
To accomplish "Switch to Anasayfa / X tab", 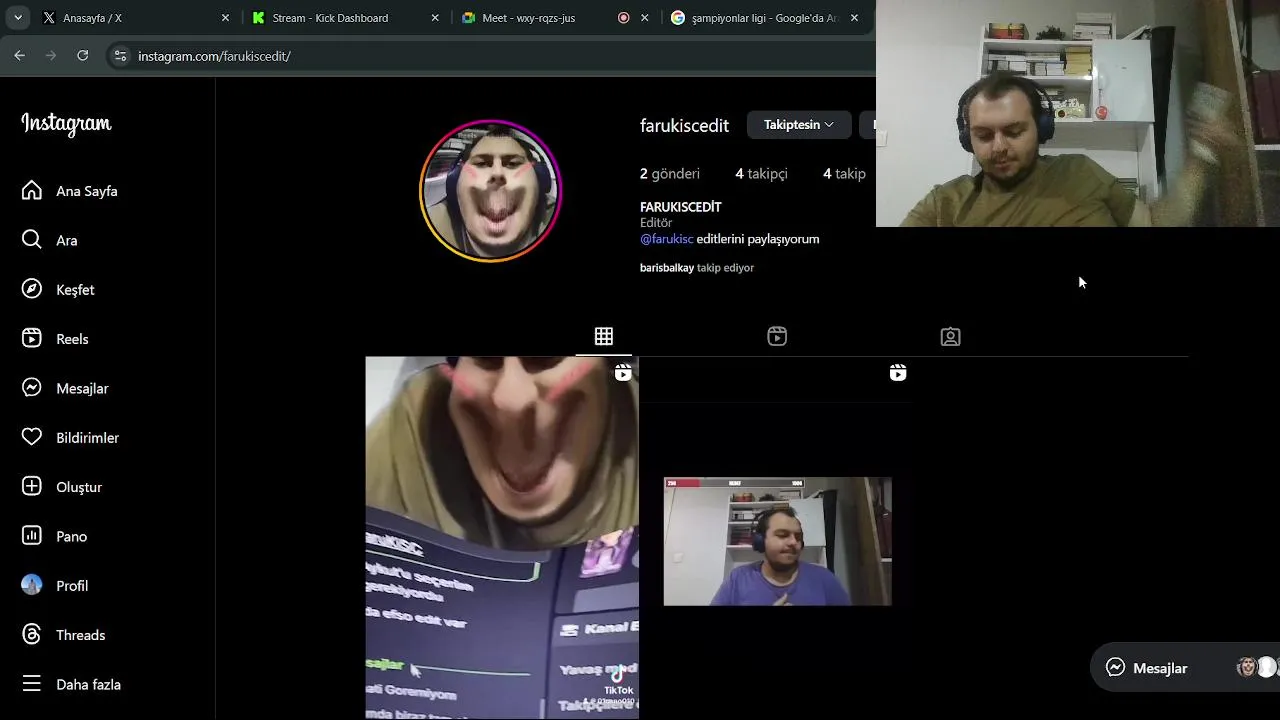I will pos(135,18).
